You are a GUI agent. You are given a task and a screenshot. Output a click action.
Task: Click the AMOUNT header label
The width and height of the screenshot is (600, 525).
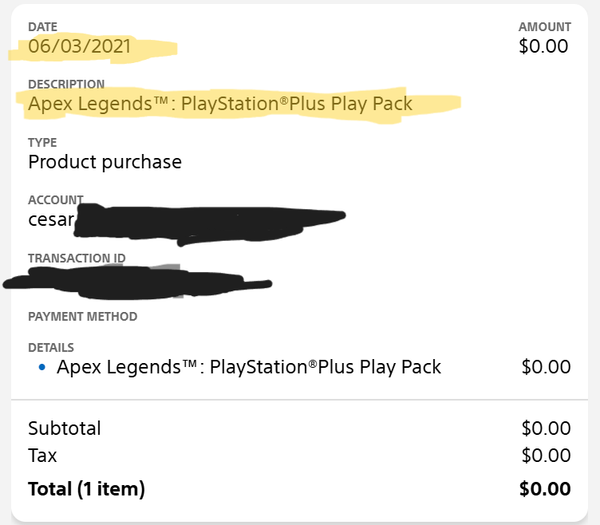coord(545,27)
